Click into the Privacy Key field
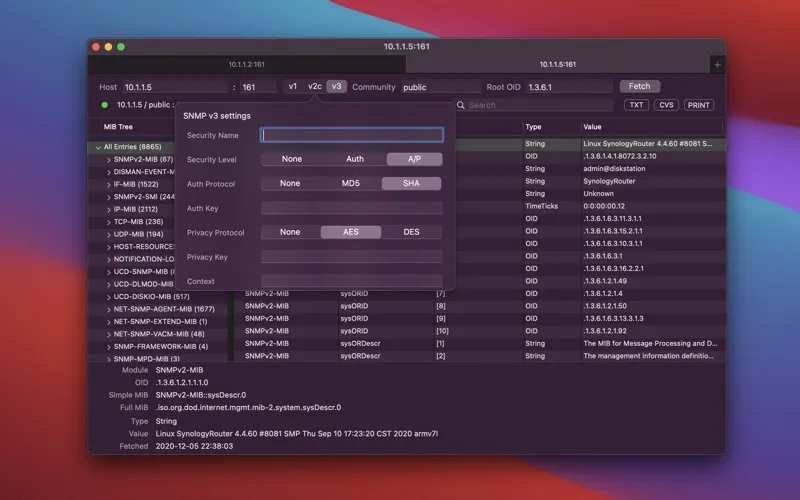The width and height of the screenshot is (800, 500). [x=352, y=257]
